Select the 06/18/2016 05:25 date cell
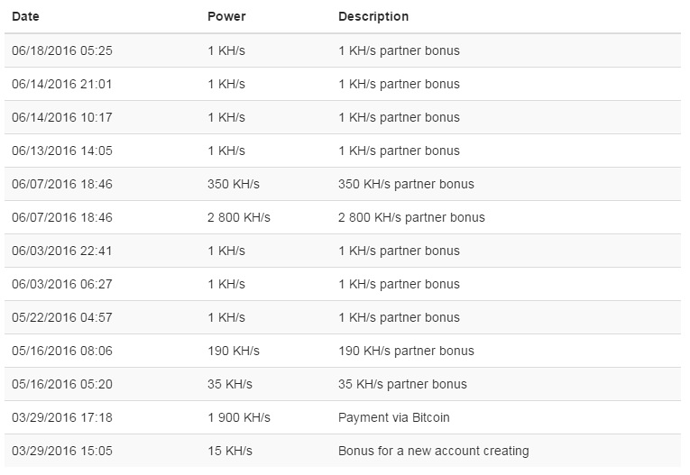The image size is (690, 475). click(x=62, y=51)
